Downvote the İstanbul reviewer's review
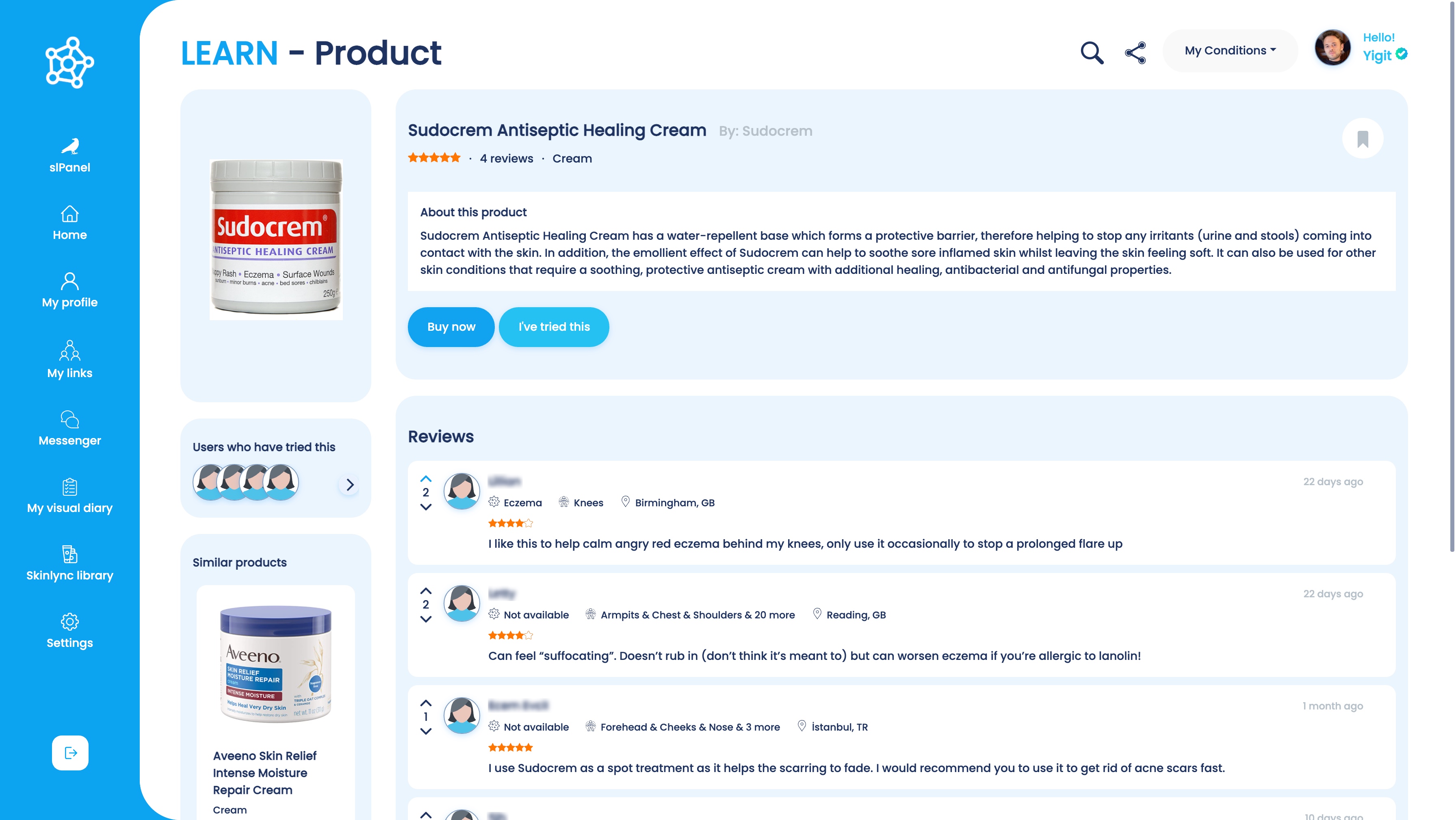This screenshot has width=1456, height=820. tap(426, 731)
